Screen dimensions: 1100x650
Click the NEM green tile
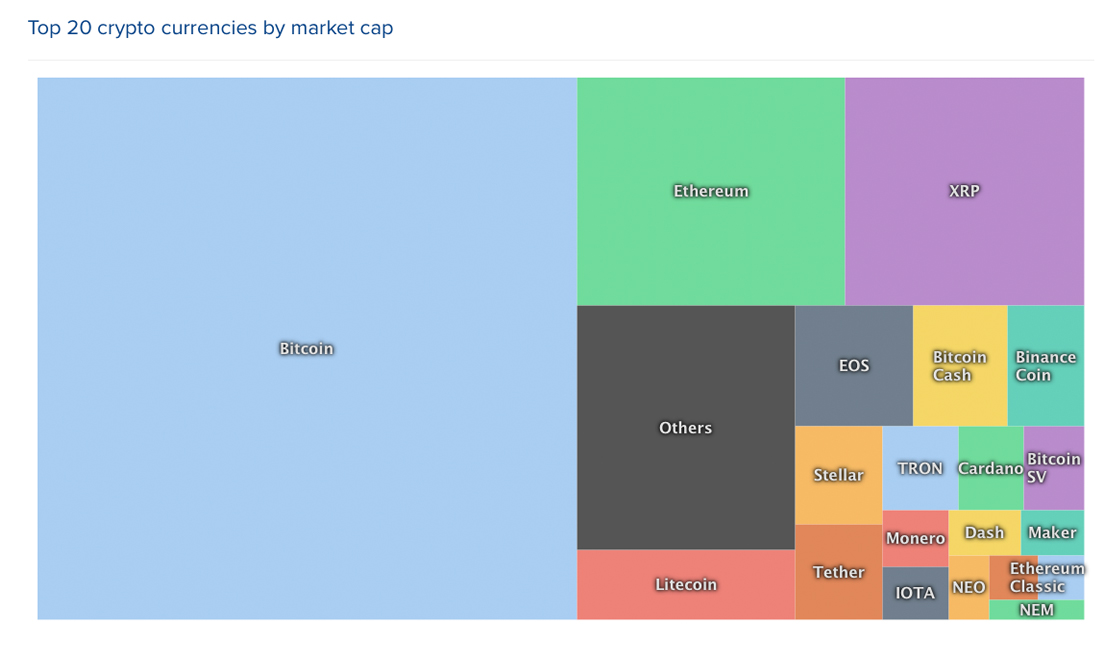point(1036,610)
